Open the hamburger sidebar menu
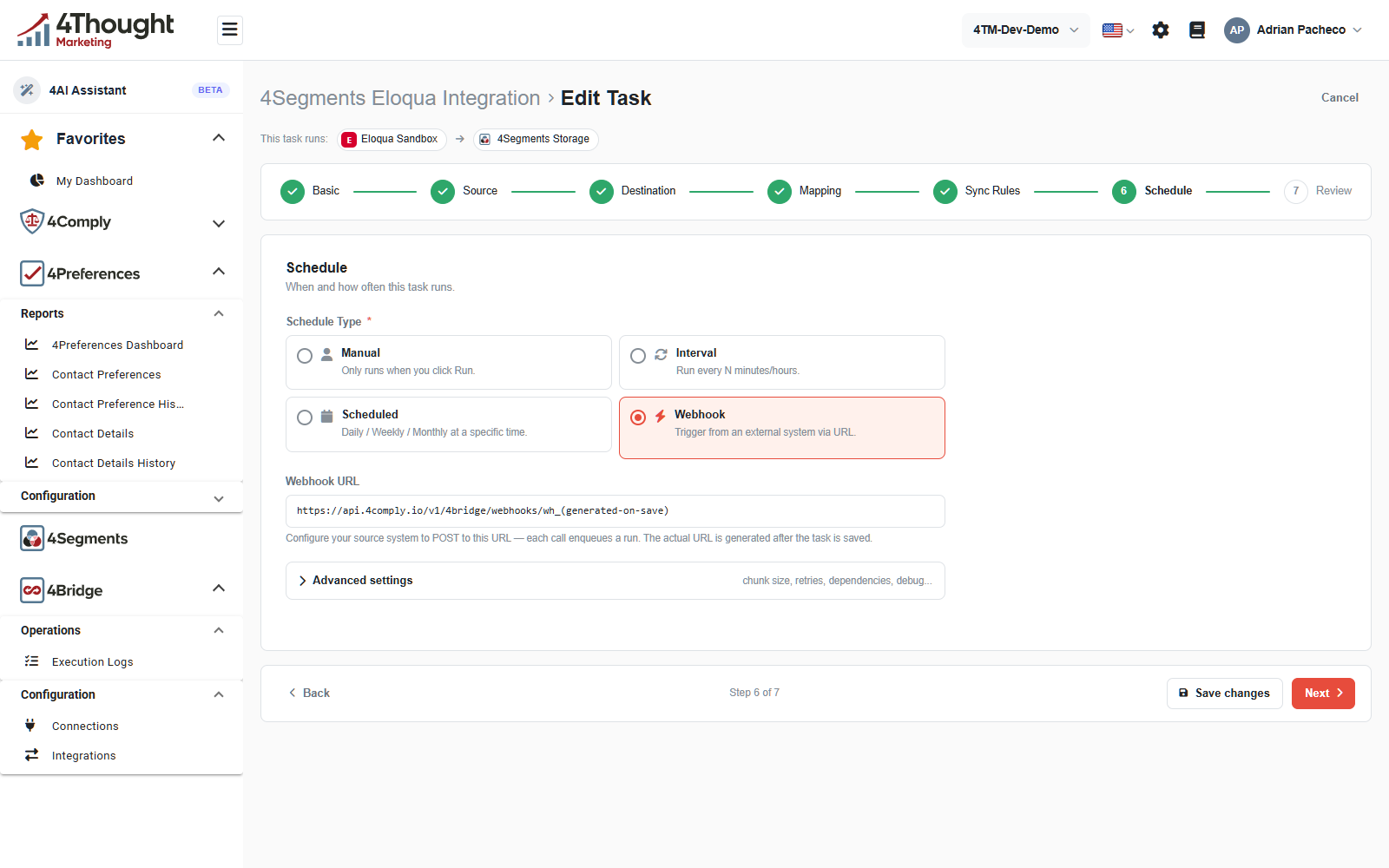This screenshot has width=1389, height=868. point(229,30)
